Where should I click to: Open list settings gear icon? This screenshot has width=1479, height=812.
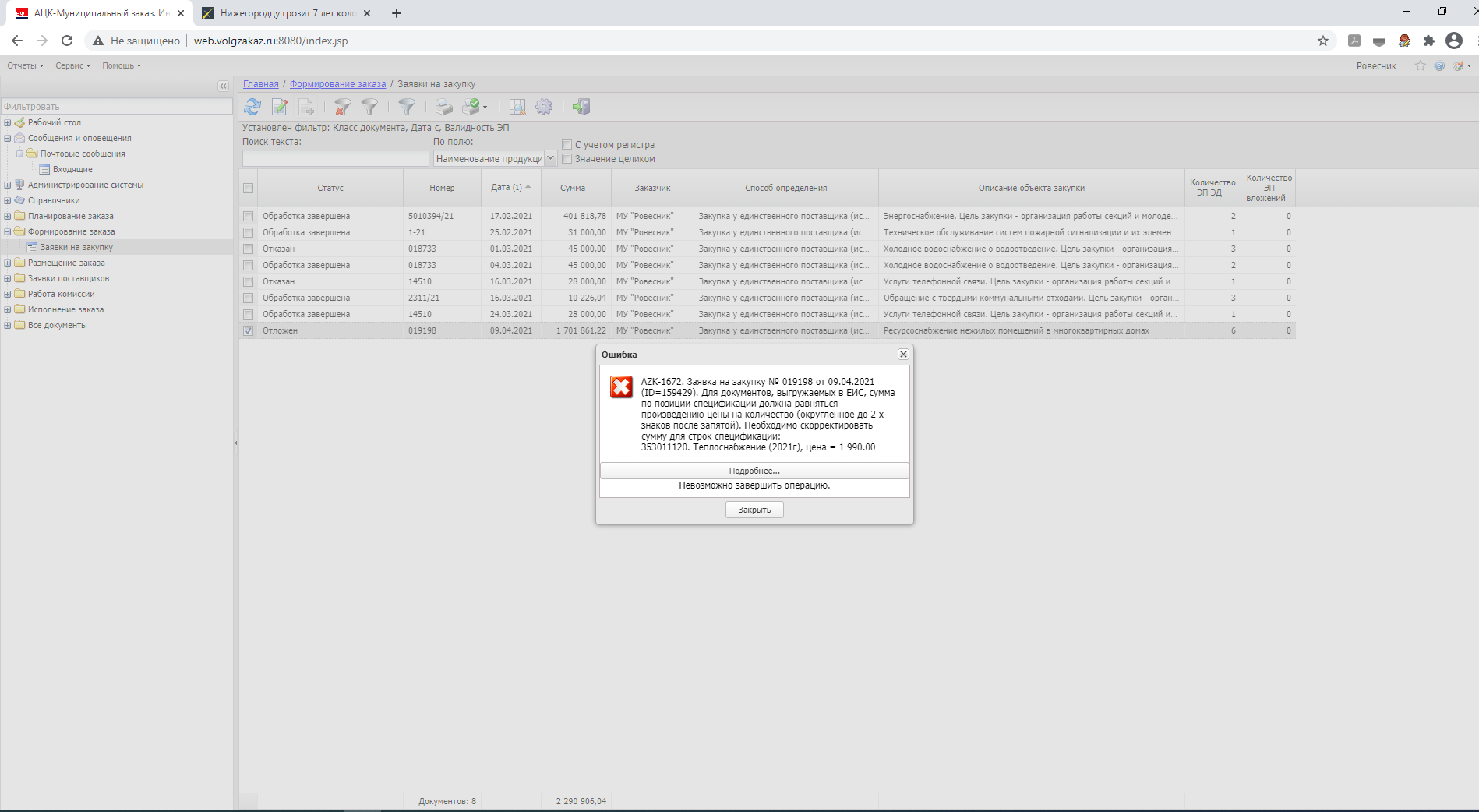544,107
